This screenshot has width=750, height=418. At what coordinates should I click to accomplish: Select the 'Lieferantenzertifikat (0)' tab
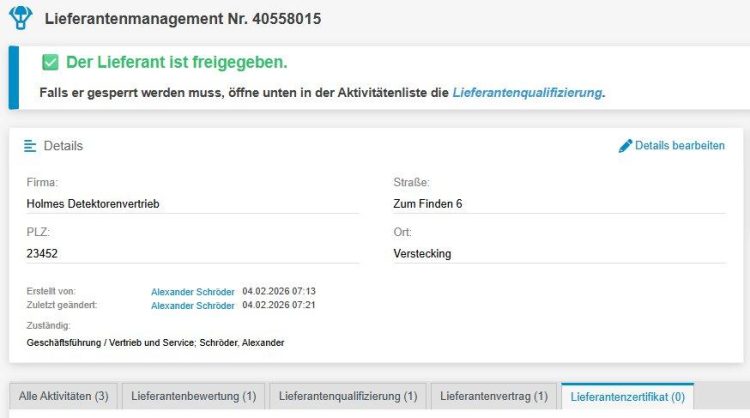[627, 397]
